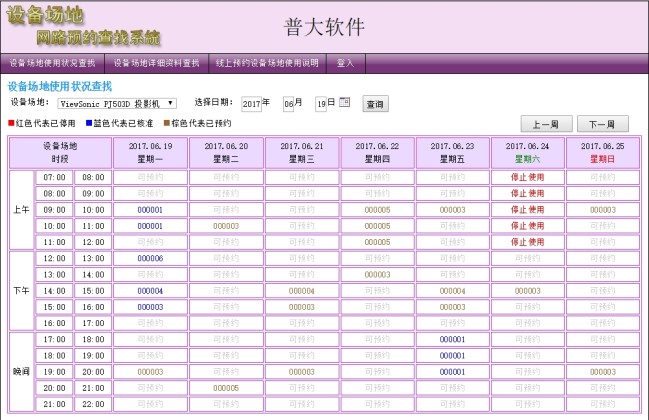This screenshot has height=420, width=649.
Task: Open booking 000003 Sunday 09:00-10:00
Action: [x=603, y=210]
